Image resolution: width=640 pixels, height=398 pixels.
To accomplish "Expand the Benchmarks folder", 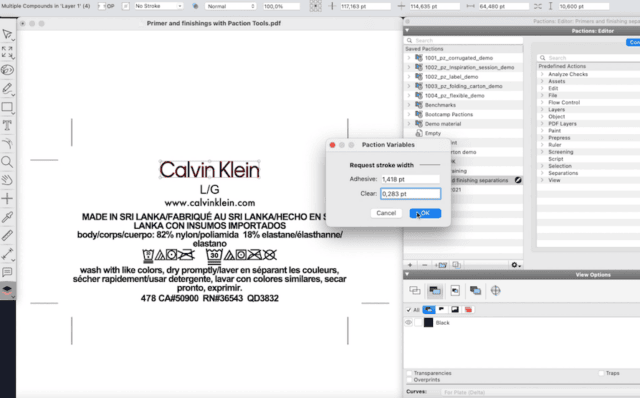I will pos(409,105).
